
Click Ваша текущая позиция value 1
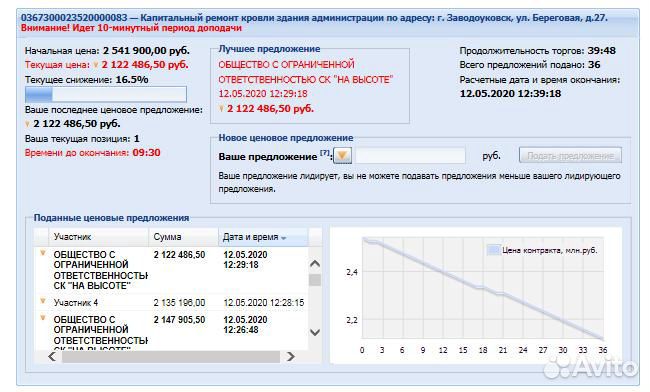137,139
